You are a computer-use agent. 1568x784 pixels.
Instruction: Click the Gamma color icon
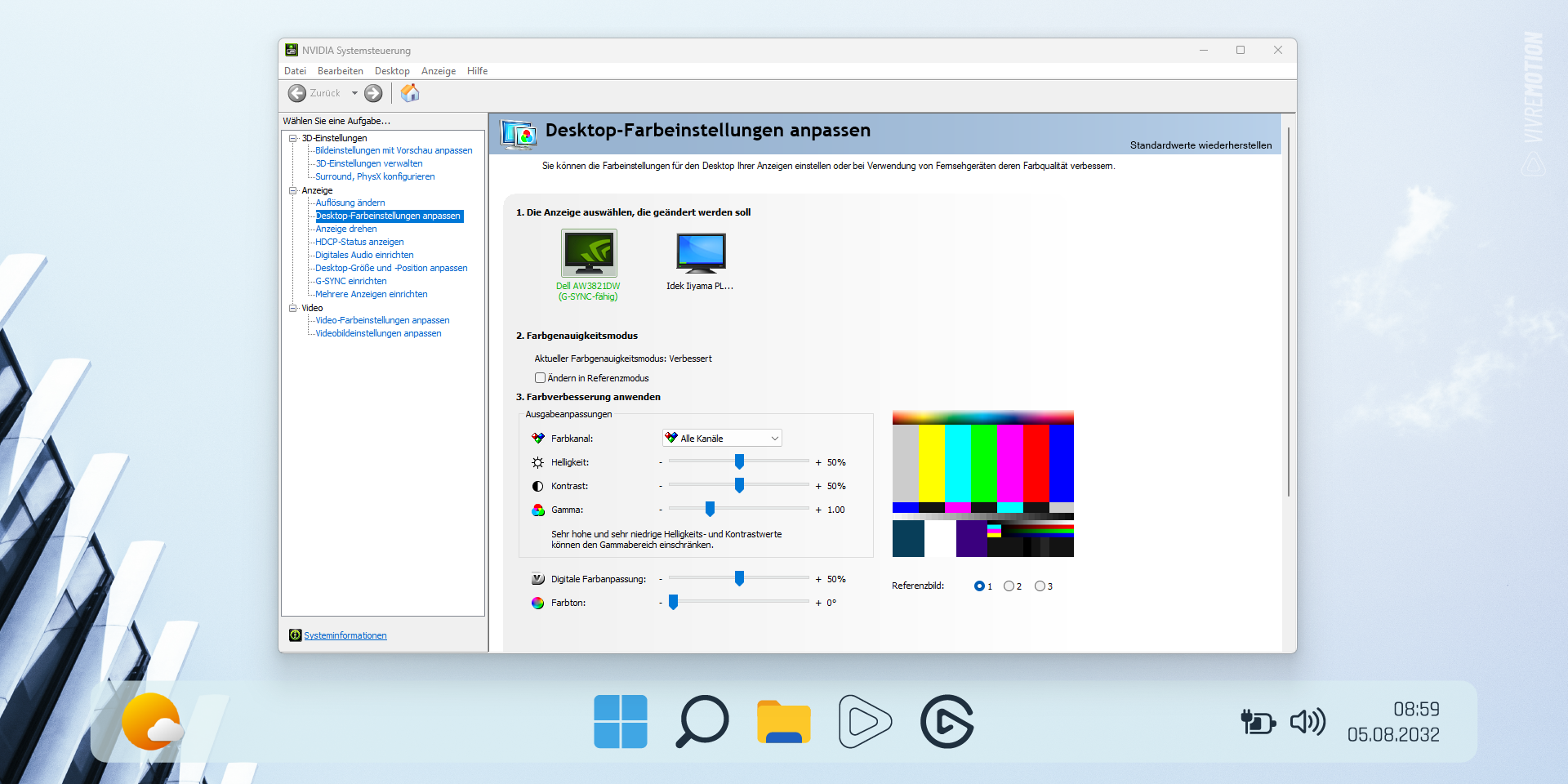537,510
